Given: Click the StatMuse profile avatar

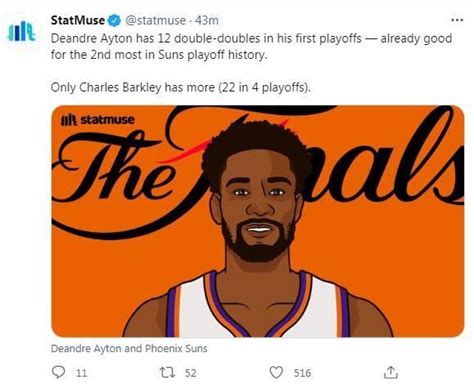Looking at the screenshot, I should (x=21, y=31).
